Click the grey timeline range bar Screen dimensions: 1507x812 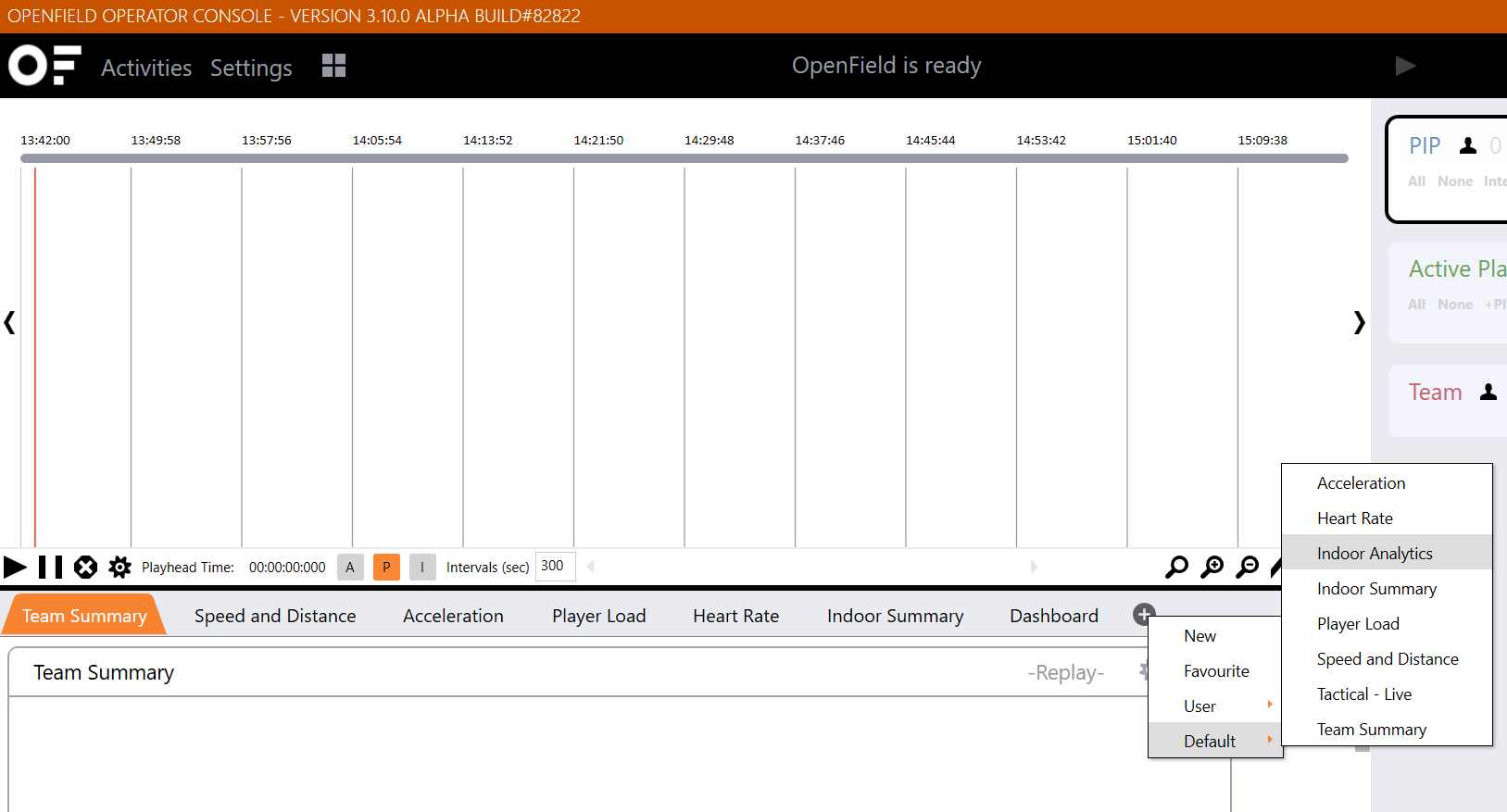pyautogui.click(x=684, y=158)
